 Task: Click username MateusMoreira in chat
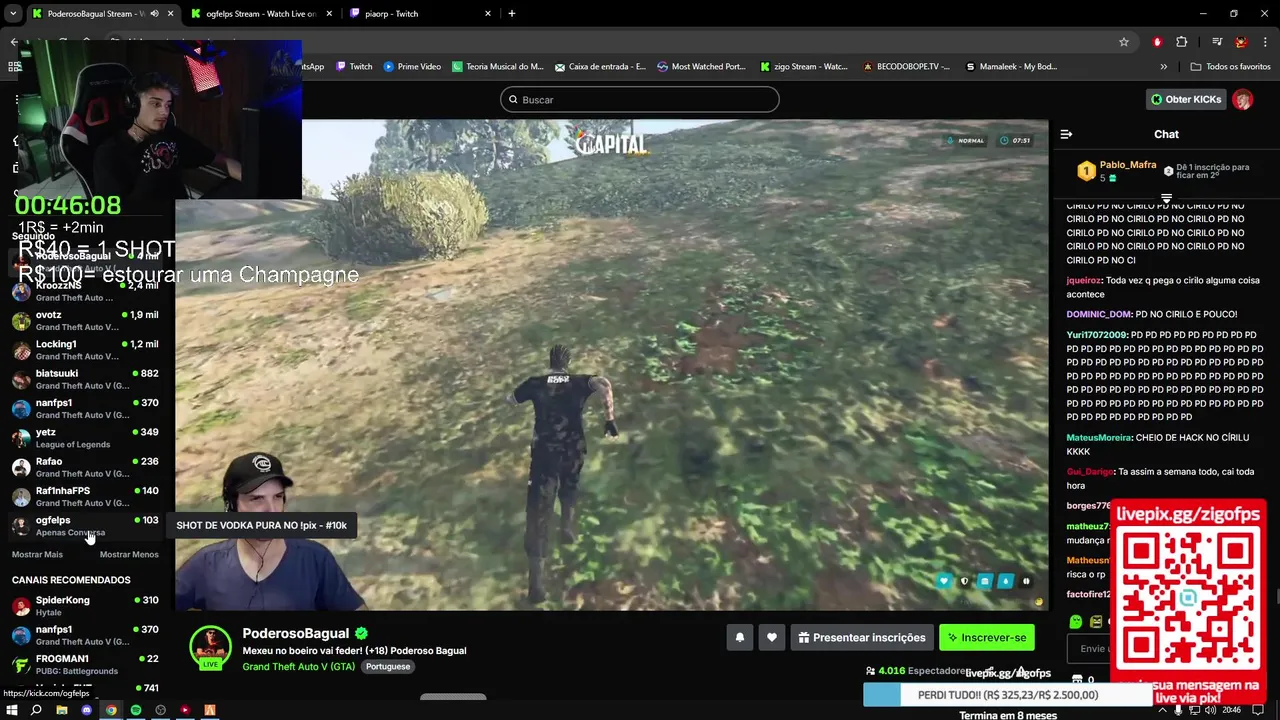point(1099,438)
